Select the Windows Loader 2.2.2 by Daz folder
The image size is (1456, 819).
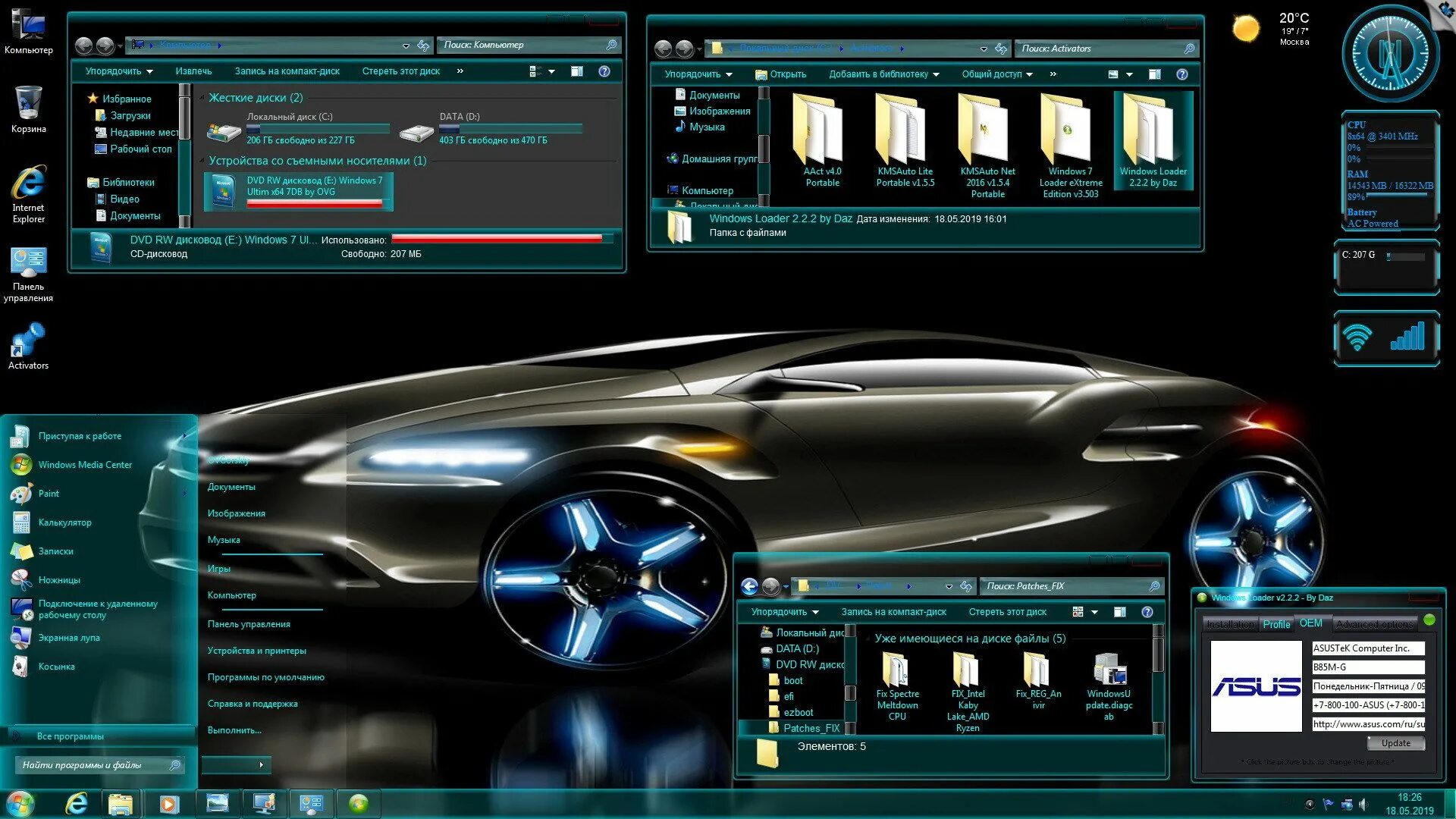(1153, 140)
